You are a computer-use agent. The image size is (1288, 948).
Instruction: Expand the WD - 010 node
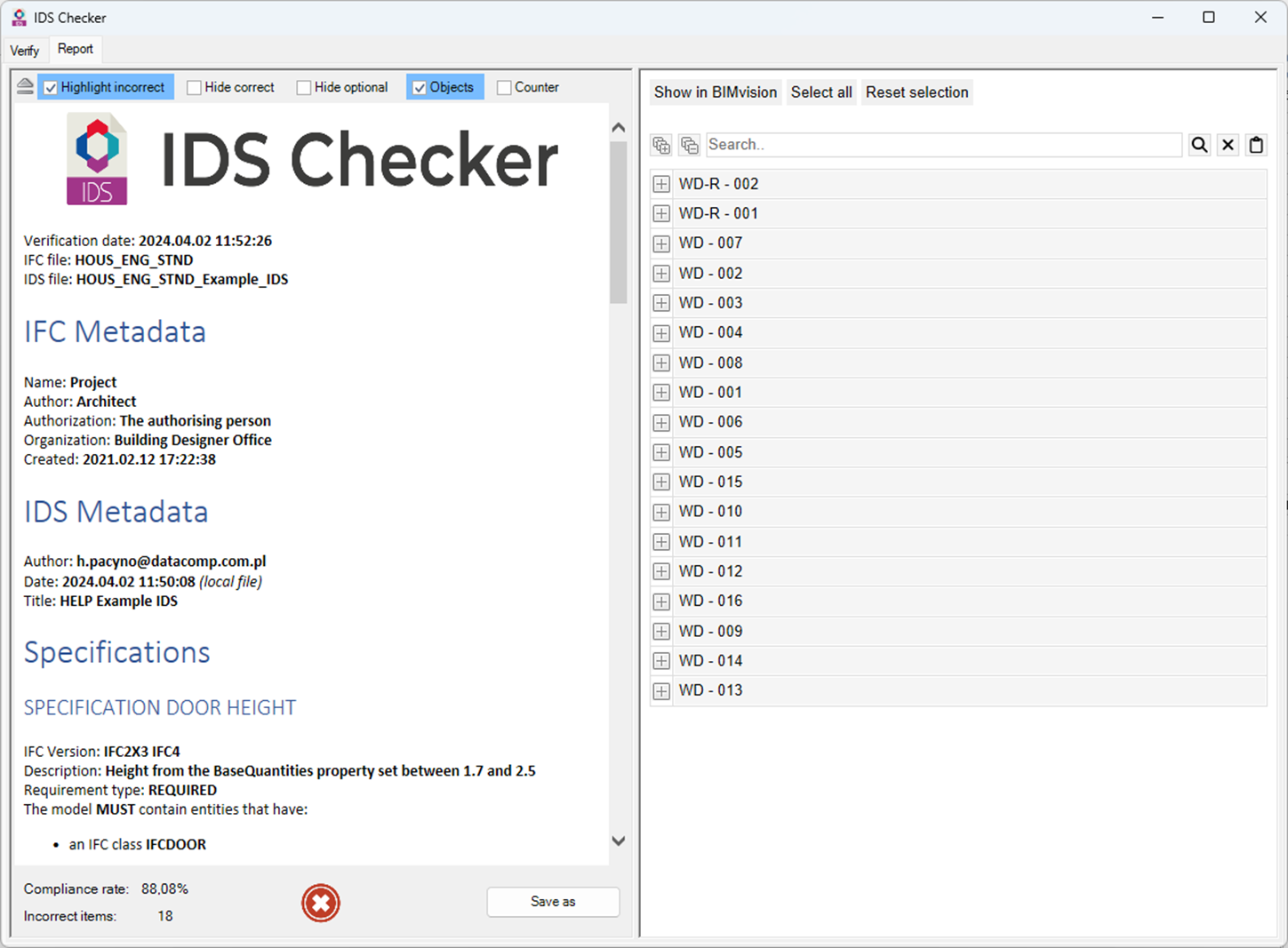click(661, 512)
